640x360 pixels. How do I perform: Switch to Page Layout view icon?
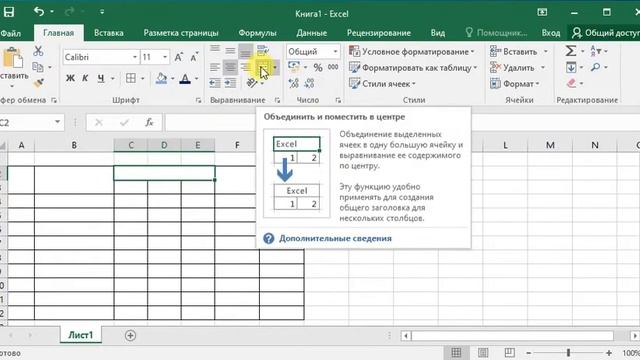483,352
